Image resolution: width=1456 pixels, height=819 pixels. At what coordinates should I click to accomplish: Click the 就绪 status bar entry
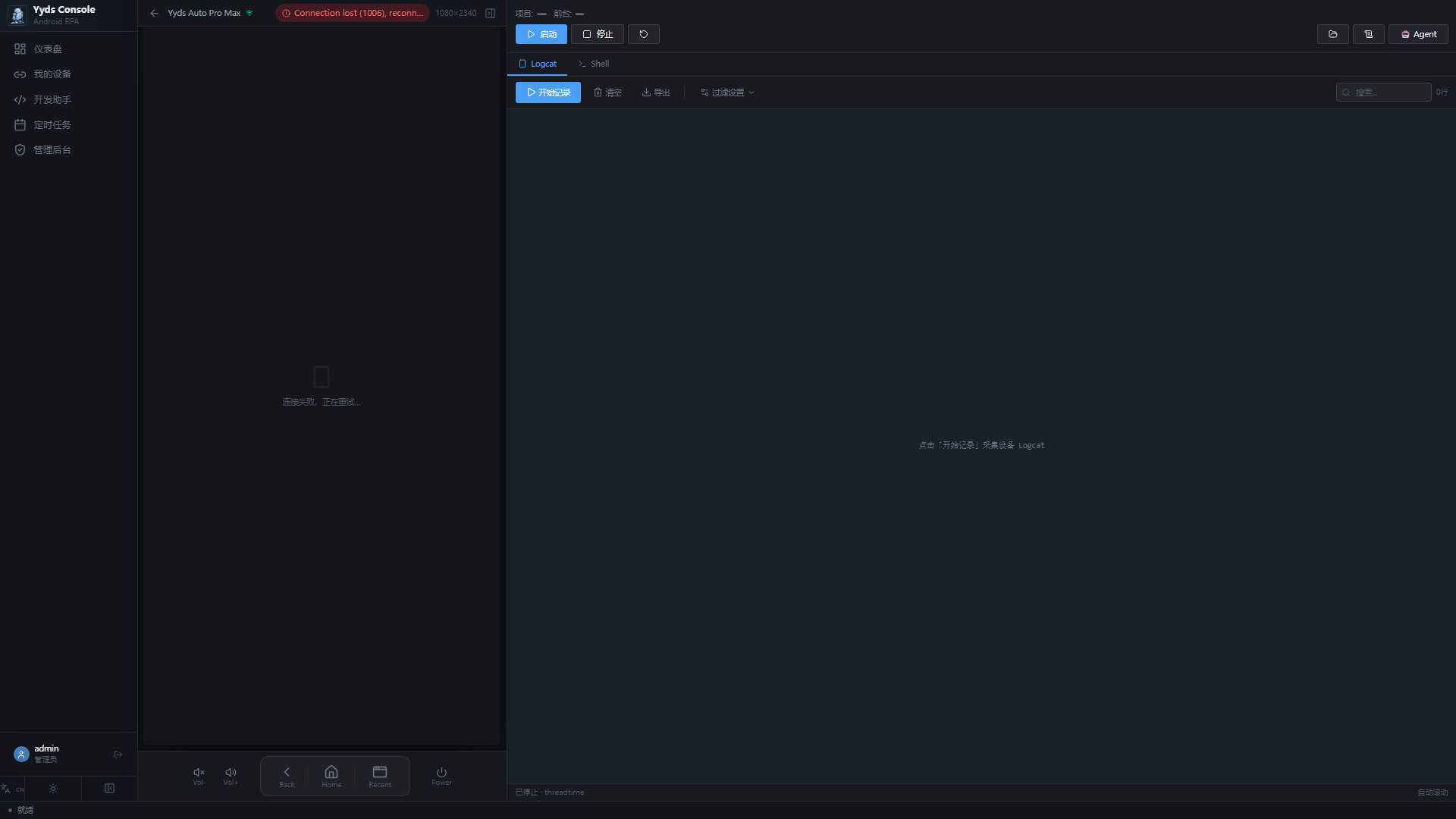21,810
